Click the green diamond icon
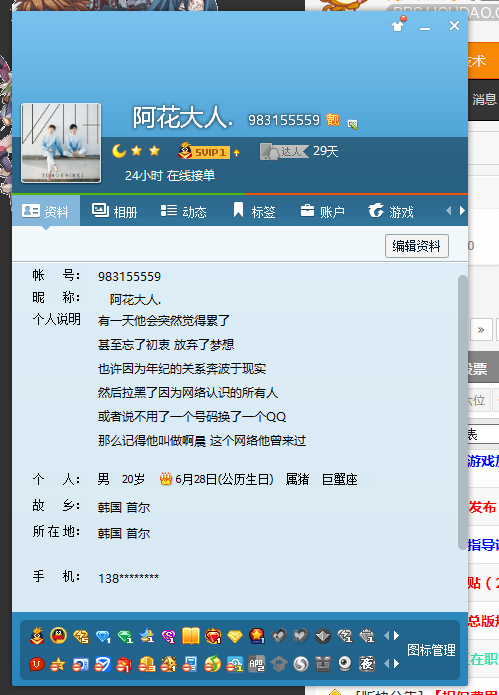This screenshot has width=499, height=695. [125, 636]
